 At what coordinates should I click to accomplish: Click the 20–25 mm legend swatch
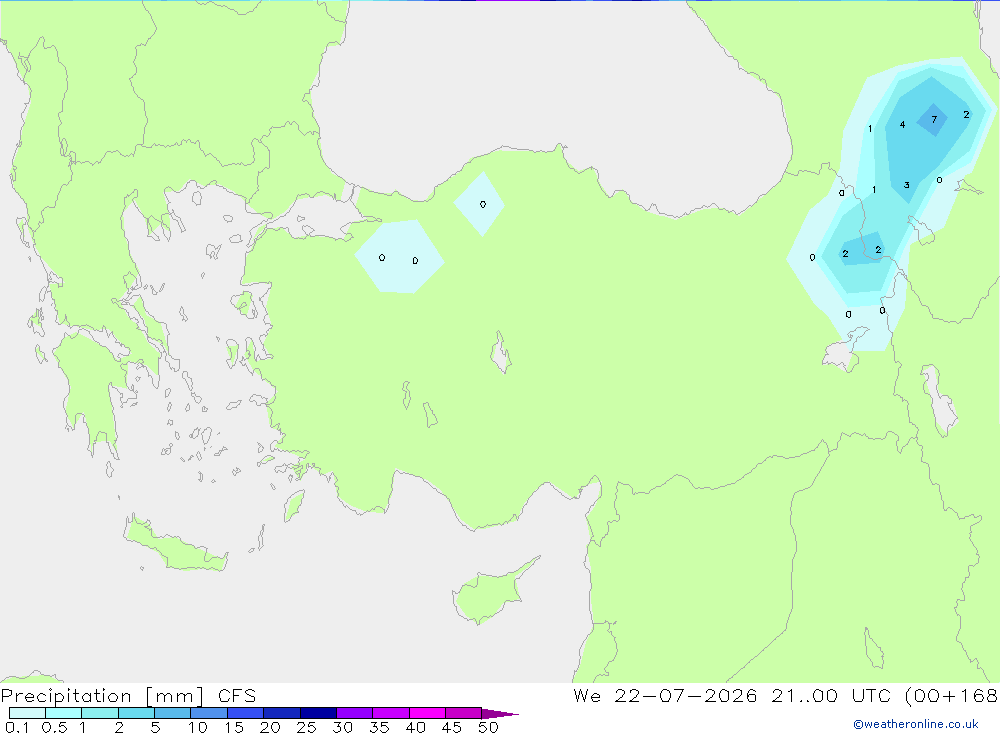coord(282,713)
